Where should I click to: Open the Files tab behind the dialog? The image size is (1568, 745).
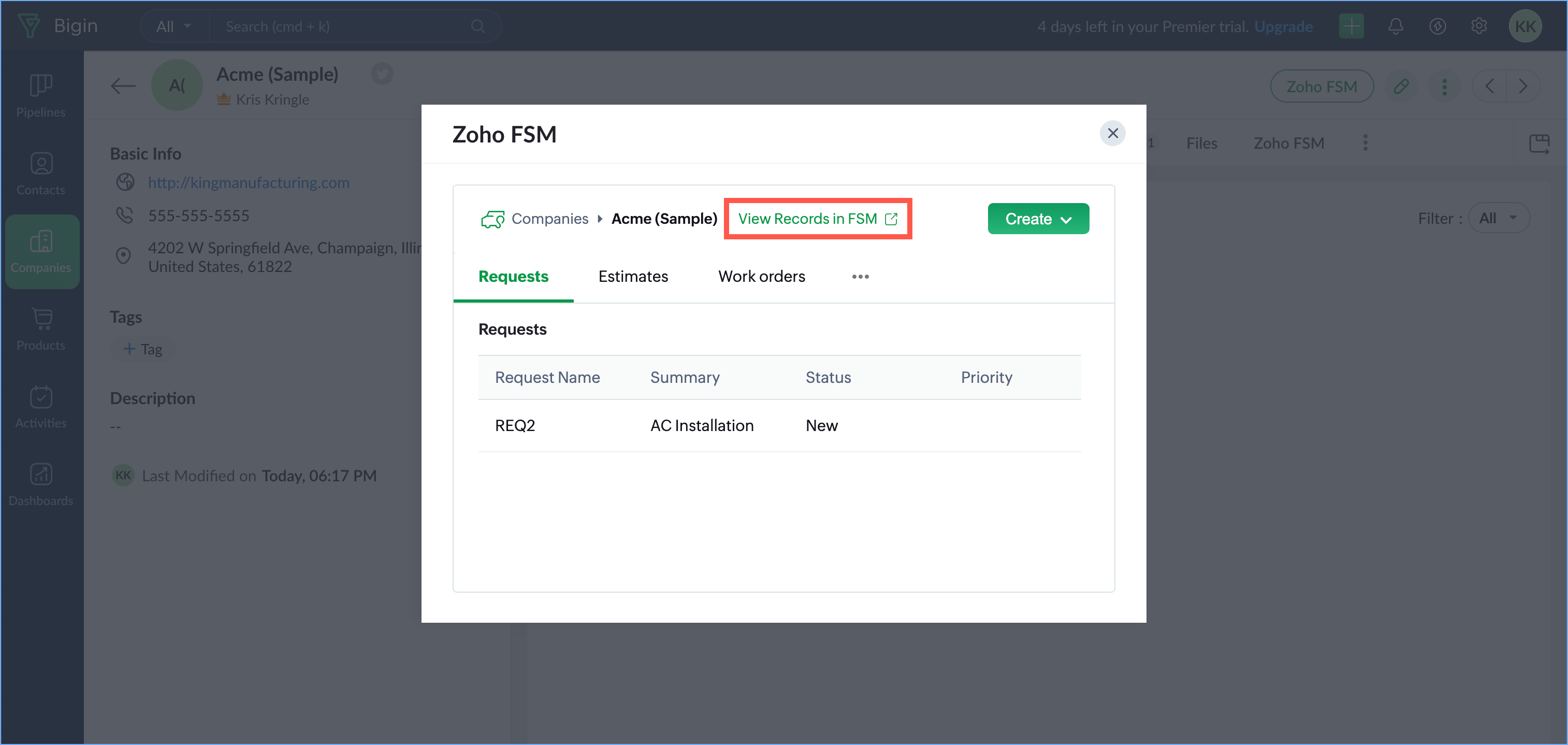point(1201,143)
